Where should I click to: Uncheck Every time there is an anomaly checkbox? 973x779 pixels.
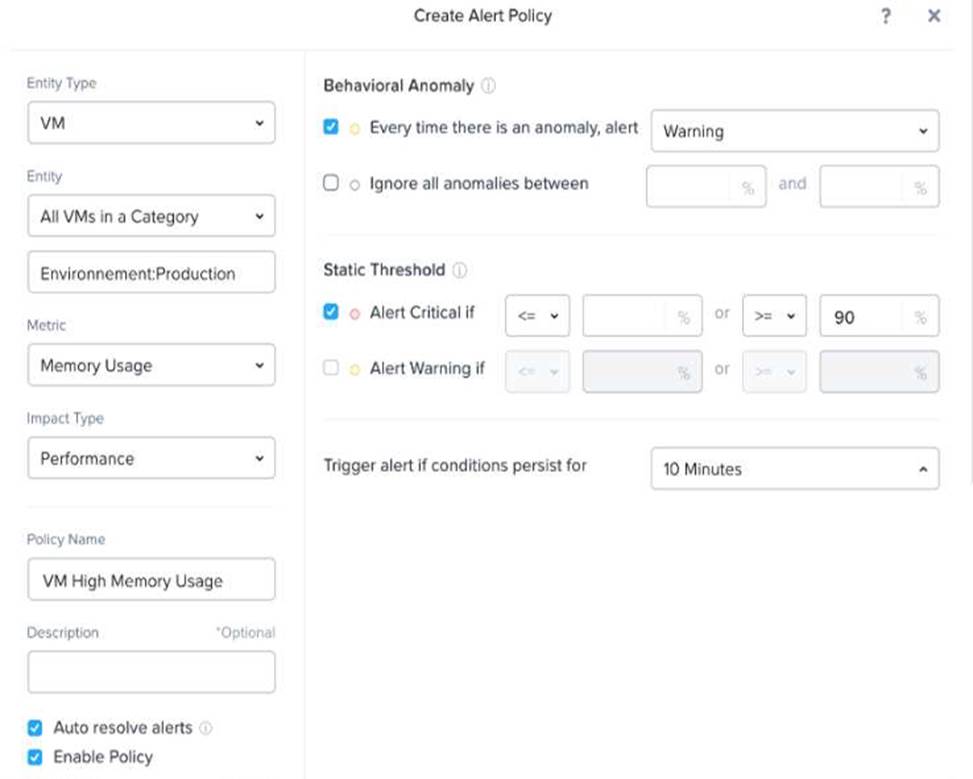331,127
